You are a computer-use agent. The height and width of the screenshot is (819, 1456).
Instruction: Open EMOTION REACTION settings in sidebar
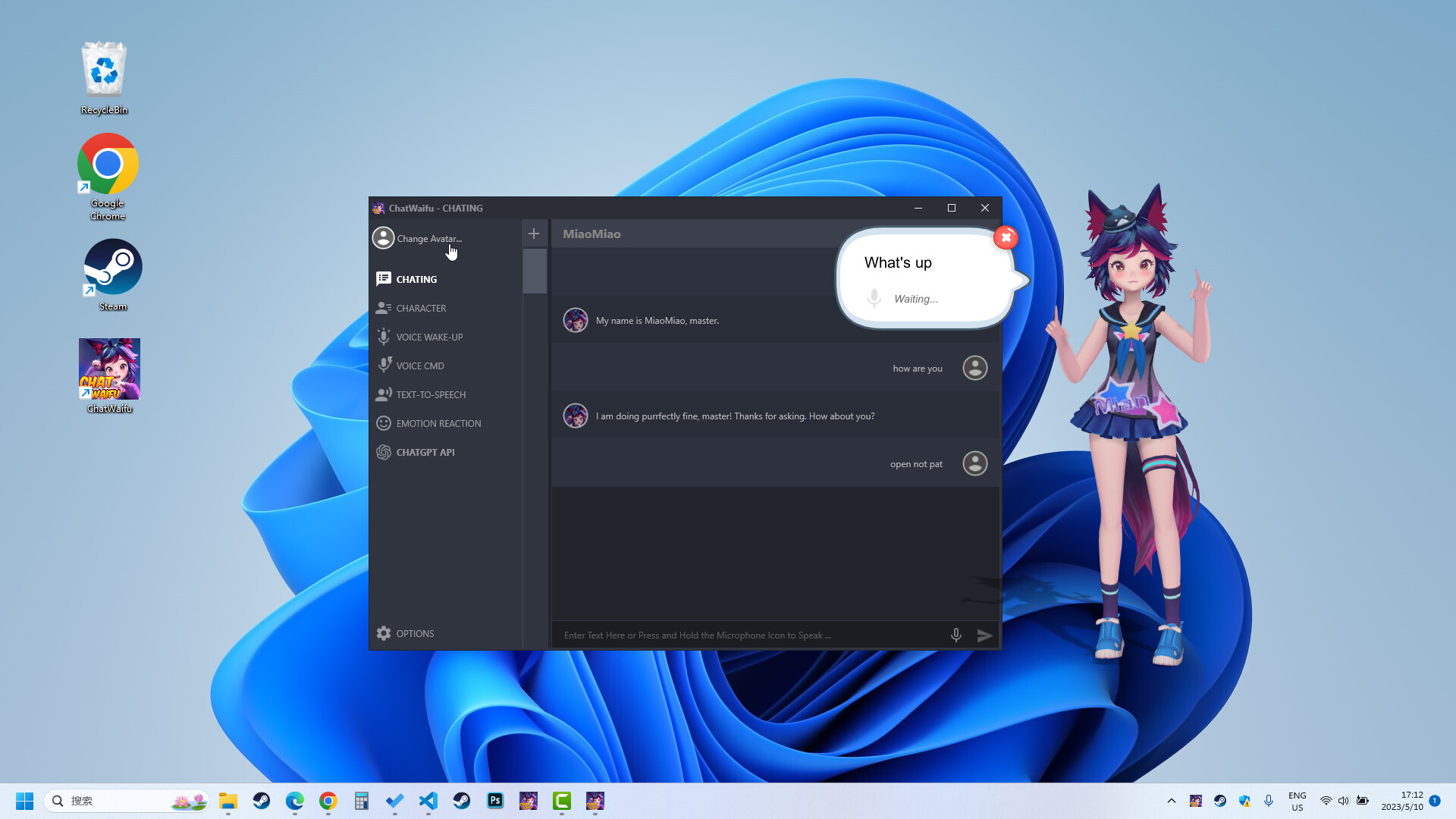pyautogui.click(x=438, y=423)
